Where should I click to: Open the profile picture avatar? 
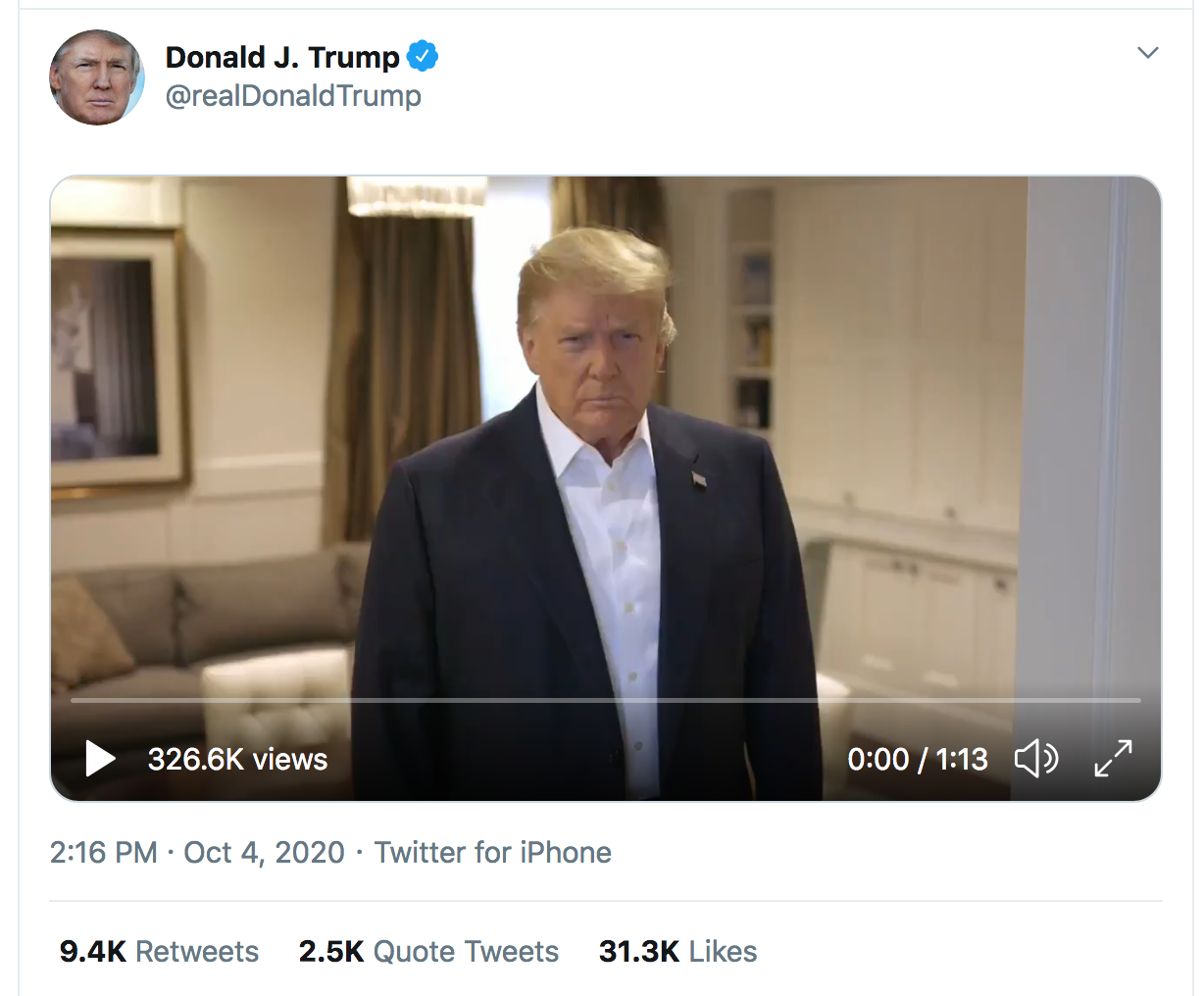coord(97,77)
